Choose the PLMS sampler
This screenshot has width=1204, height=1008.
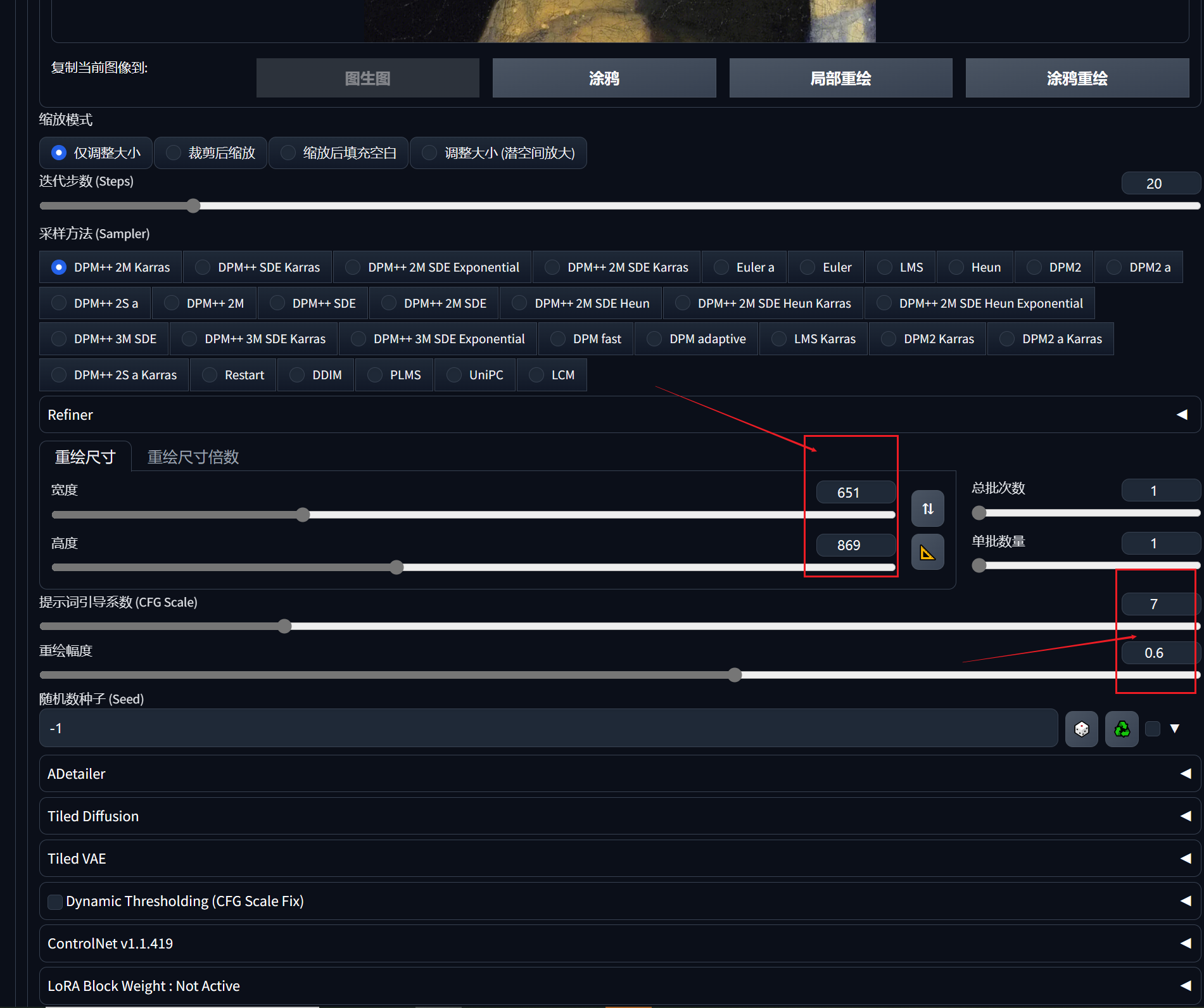[x=394, y=375]
